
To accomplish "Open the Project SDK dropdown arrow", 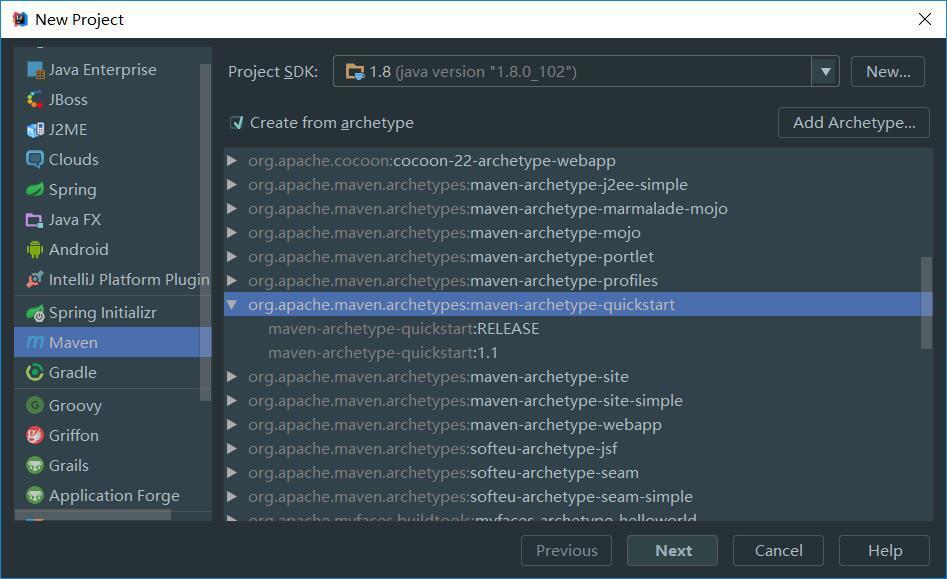I will click(x=825, y=72).
